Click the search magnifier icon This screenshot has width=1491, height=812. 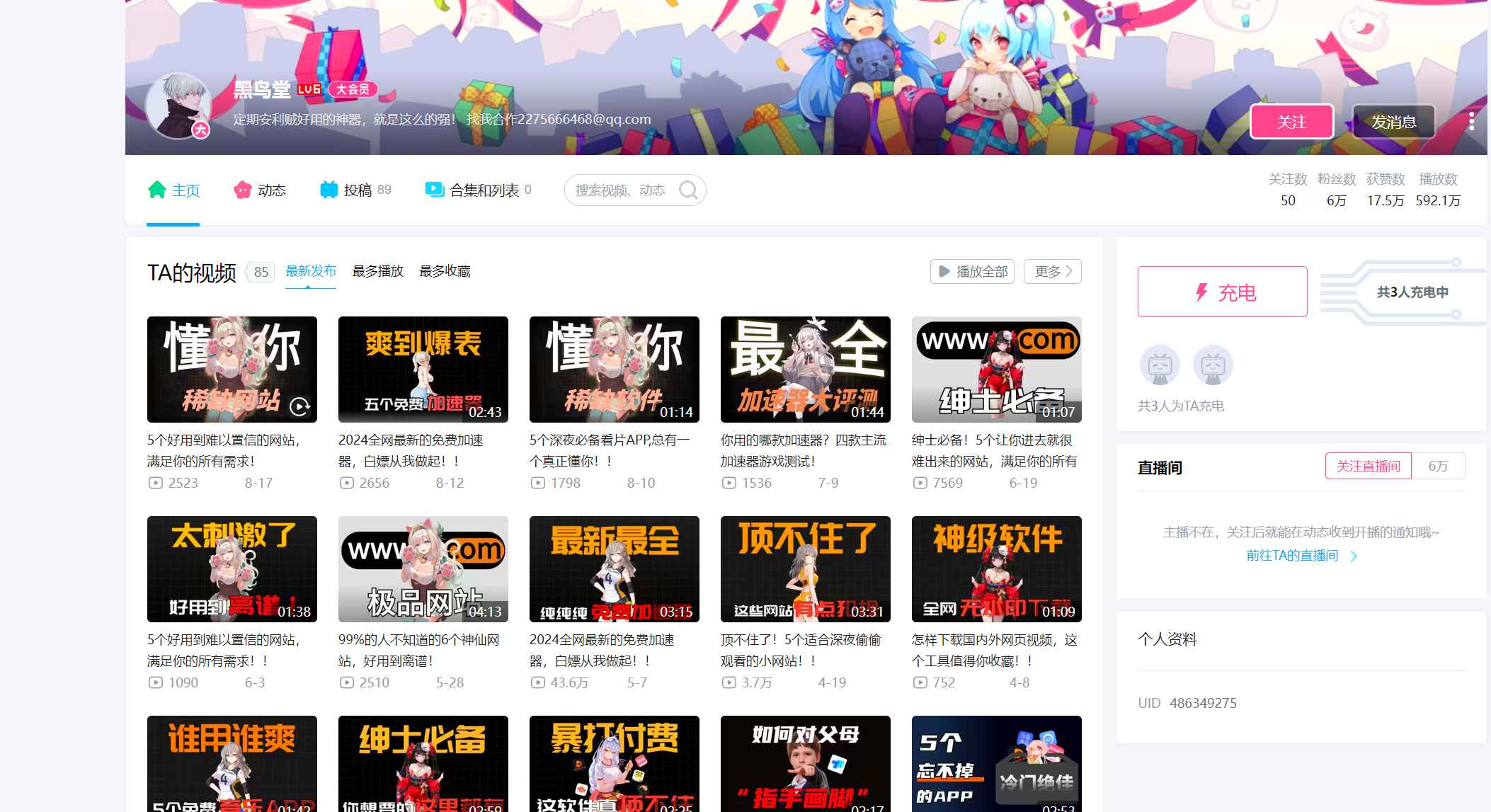(688, 190)
